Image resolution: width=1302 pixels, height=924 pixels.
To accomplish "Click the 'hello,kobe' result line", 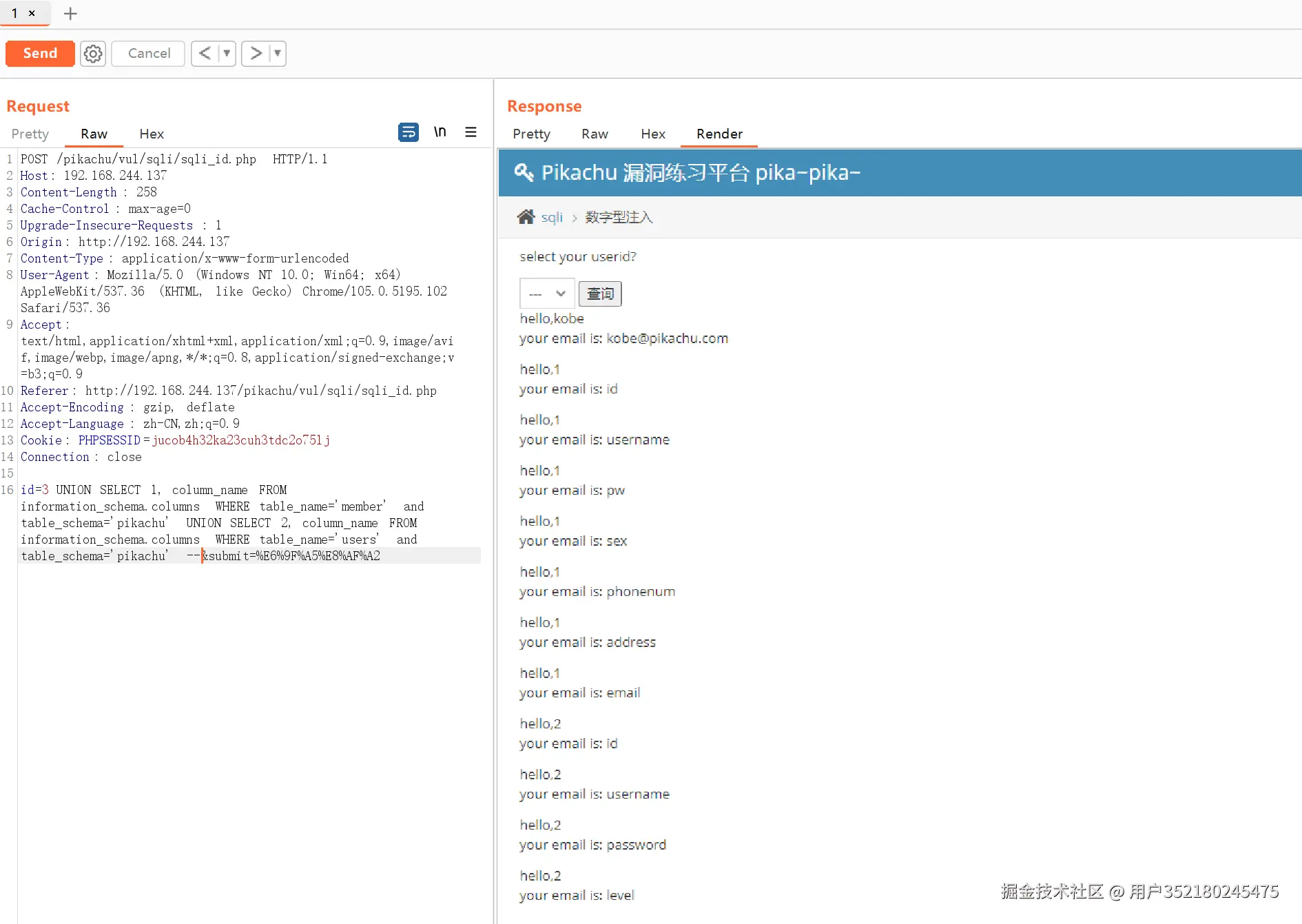I will pos(552,318).
